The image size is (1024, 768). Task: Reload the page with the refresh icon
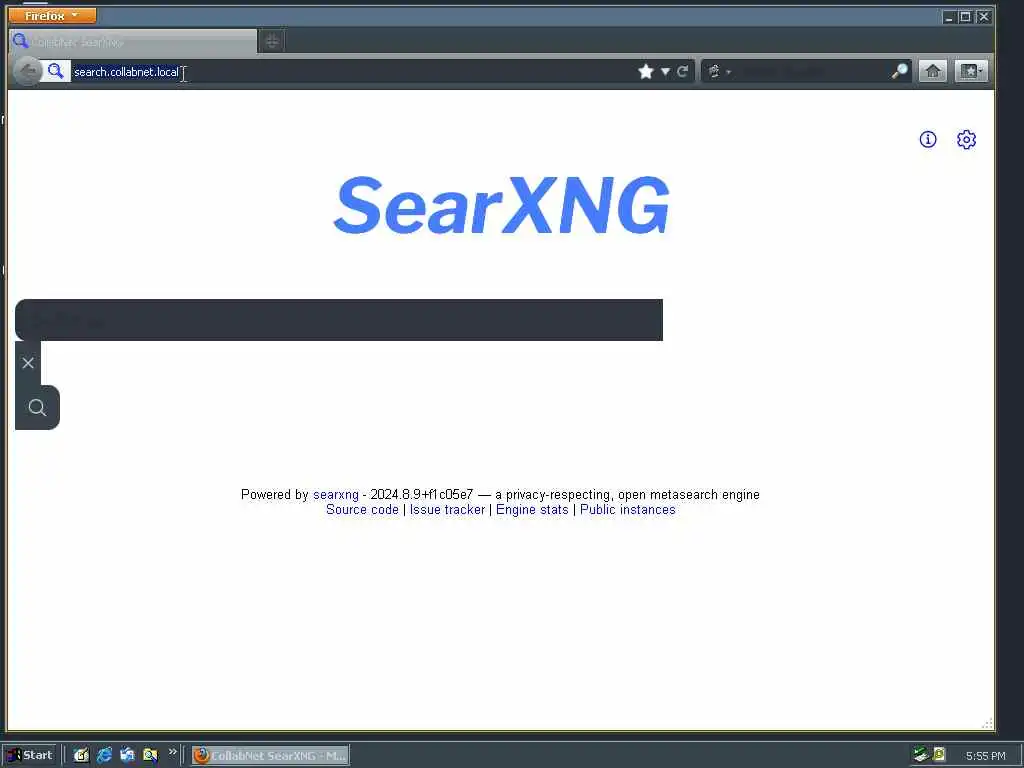pyautogui.click(x=682, y=72)
